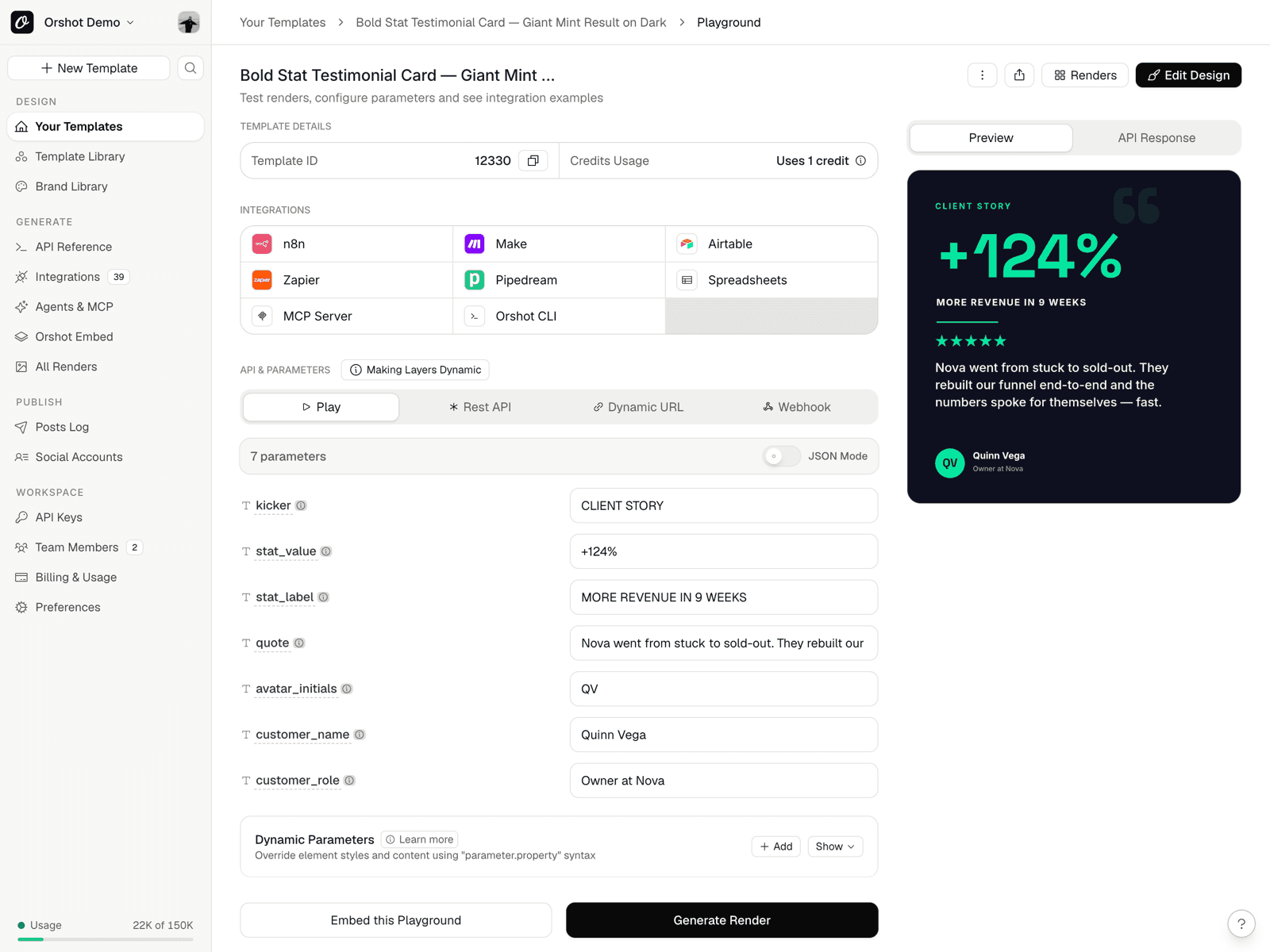The height and width of the screenshot is (952, 1270).
Task: Edit the stat_value input field
Action: click(x=724, y=551)
